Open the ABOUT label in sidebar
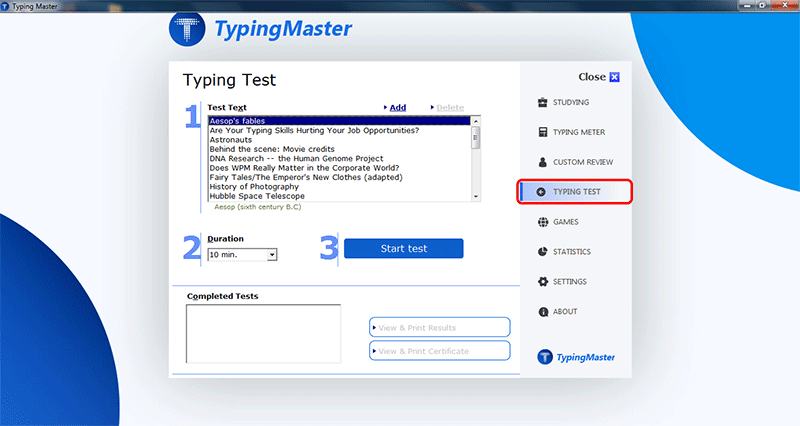800x426 pixels. (565, 312)
